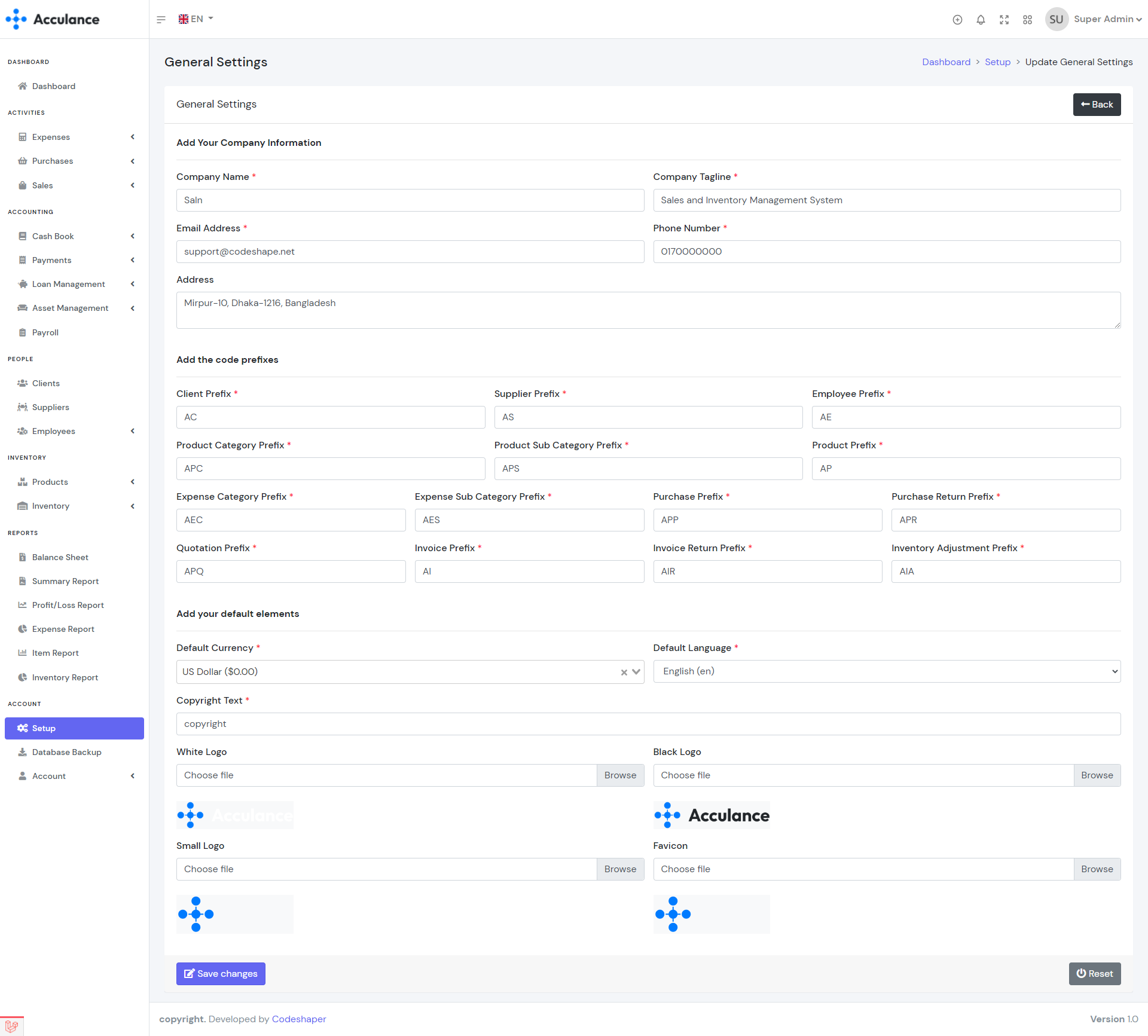The height and width of the screenshot is (1036, 1148).
Task: Open Database Backup from sidebar
Action: 66,752
